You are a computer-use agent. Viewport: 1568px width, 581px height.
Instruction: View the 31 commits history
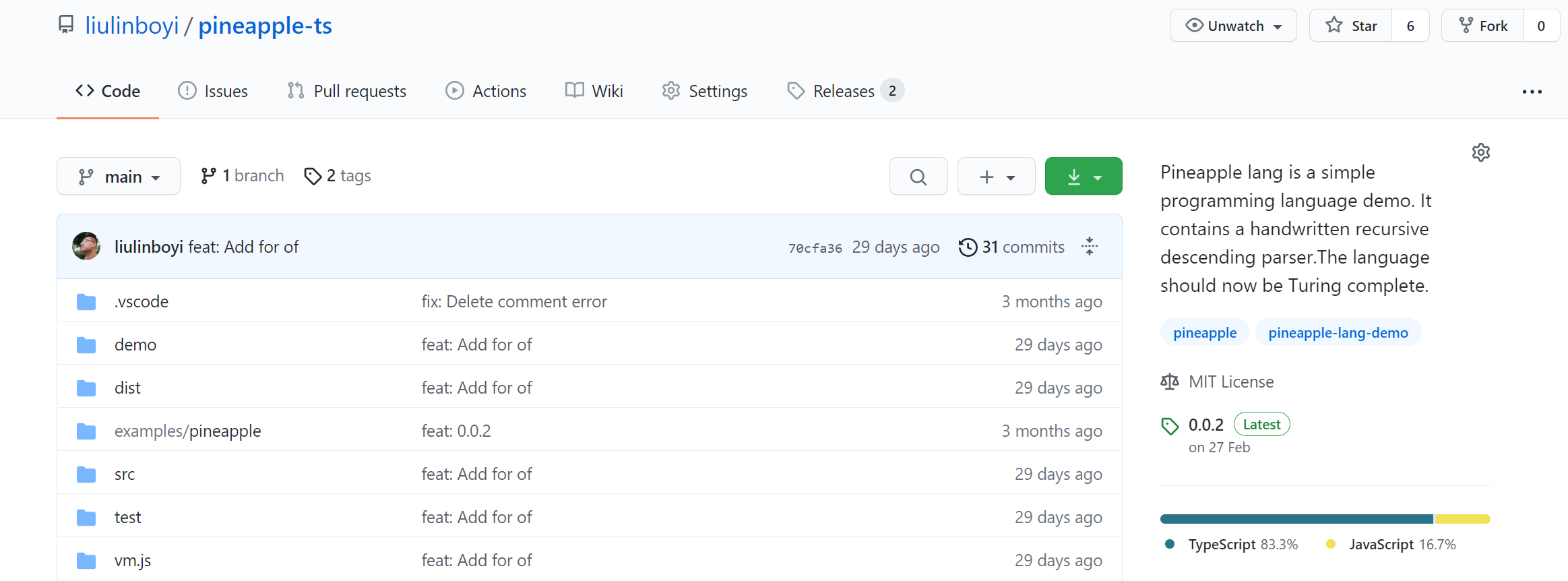1012,247
